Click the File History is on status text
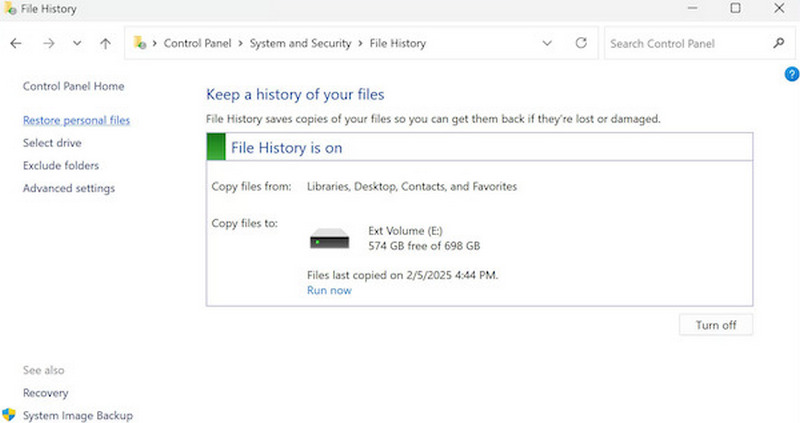This screenshot has width=800, height=423. [286, 148]
